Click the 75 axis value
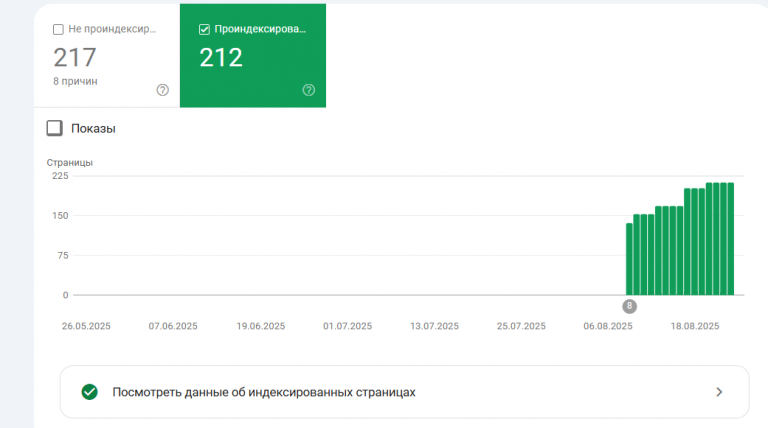The width and height of the screenshot is (768, 428). pos(63,256)
